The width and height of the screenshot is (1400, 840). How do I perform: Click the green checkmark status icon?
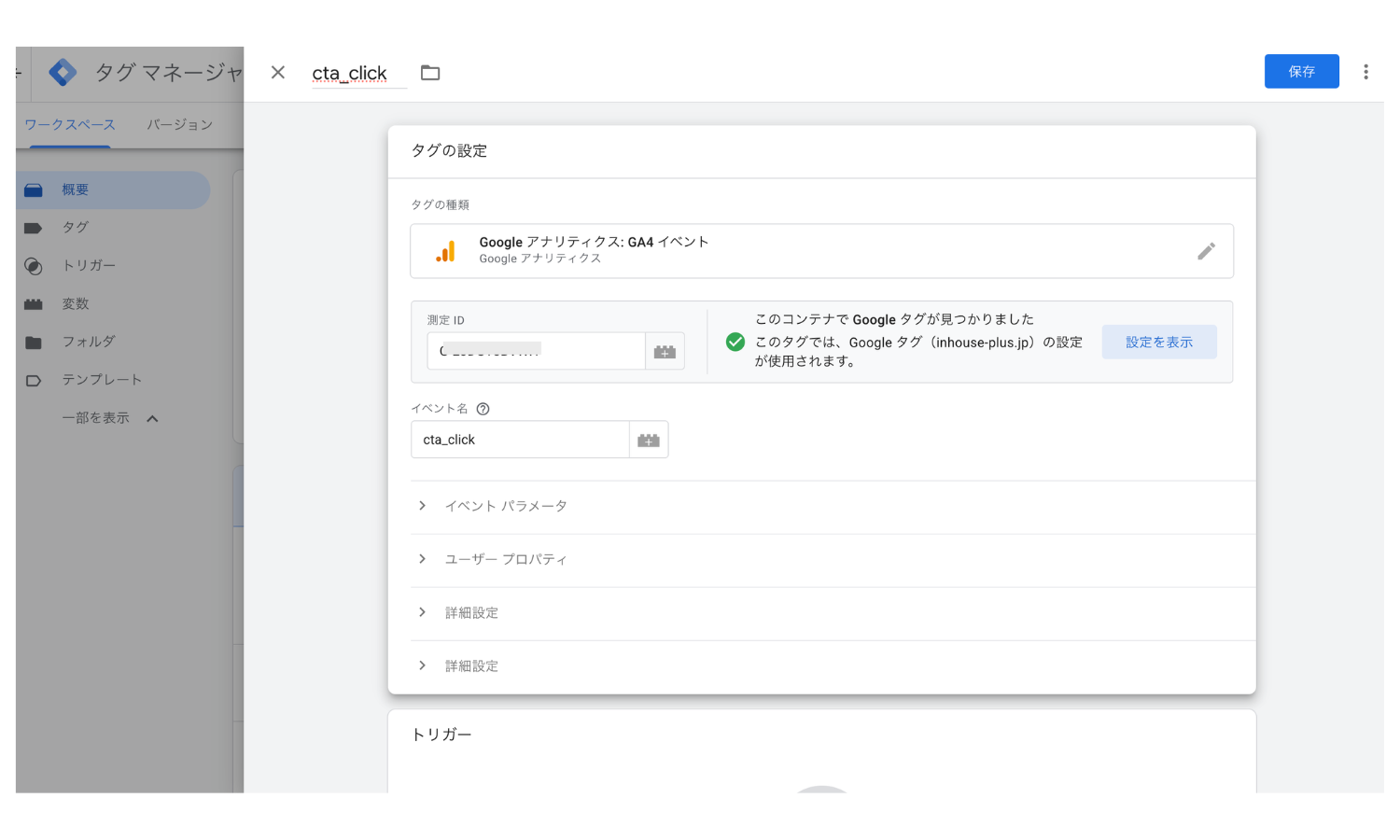[735, 342]
